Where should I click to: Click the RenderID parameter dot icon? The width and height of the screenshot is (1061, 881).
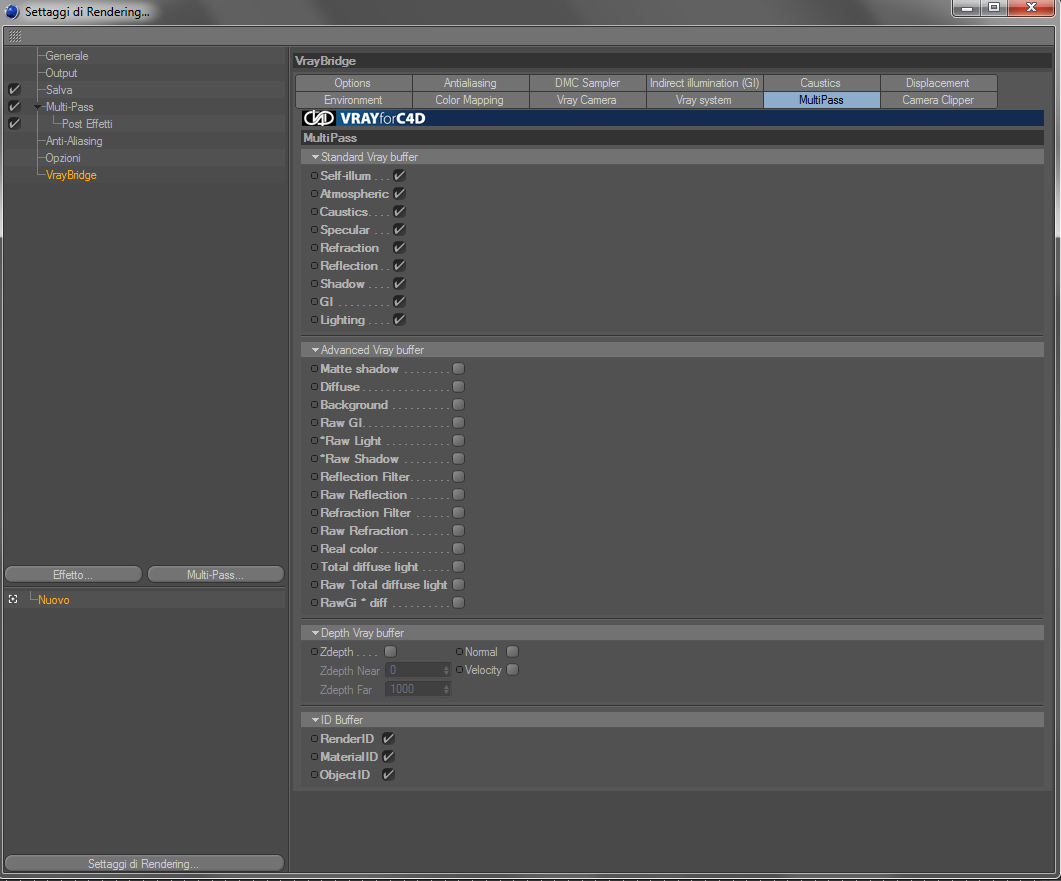314,738
